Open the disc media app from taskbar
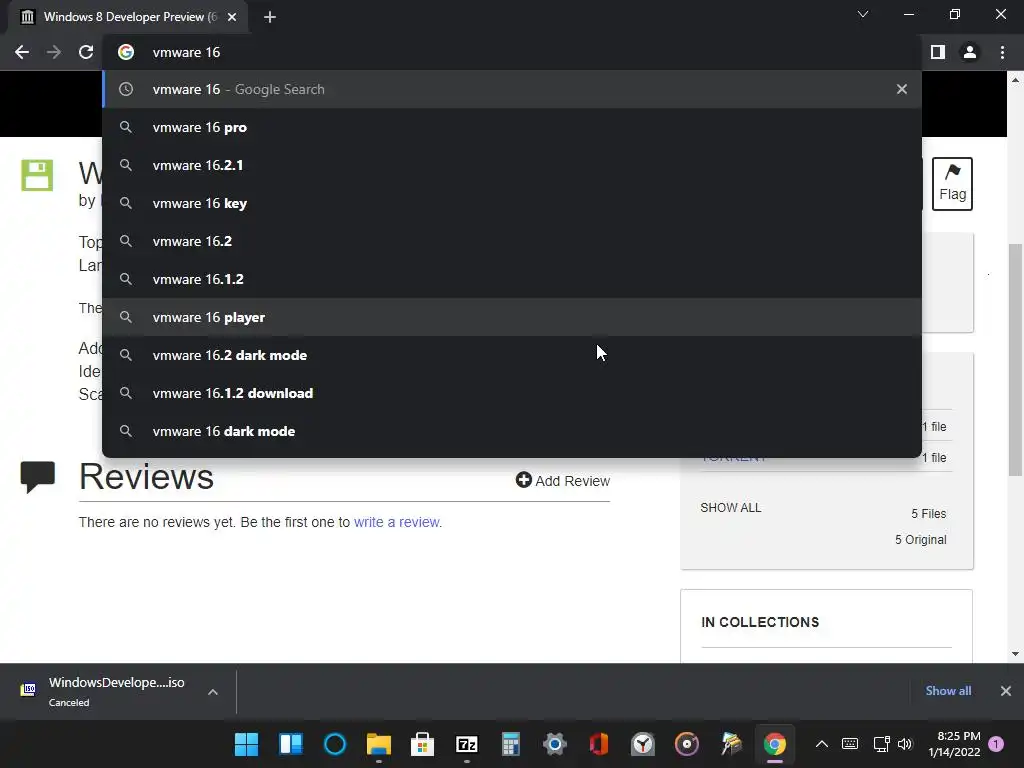Image resolution: width=1024 pixels, height=768 pixels. 686,744
